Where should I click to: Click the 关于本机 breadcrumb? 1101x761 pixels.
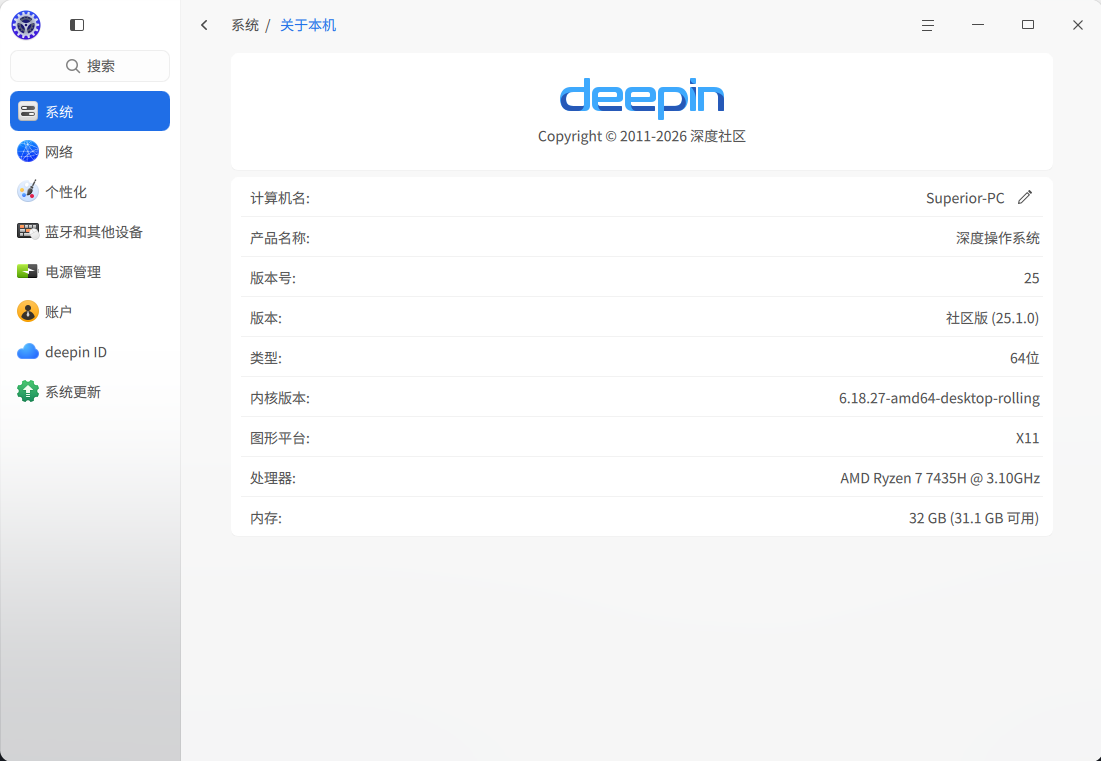308,25
